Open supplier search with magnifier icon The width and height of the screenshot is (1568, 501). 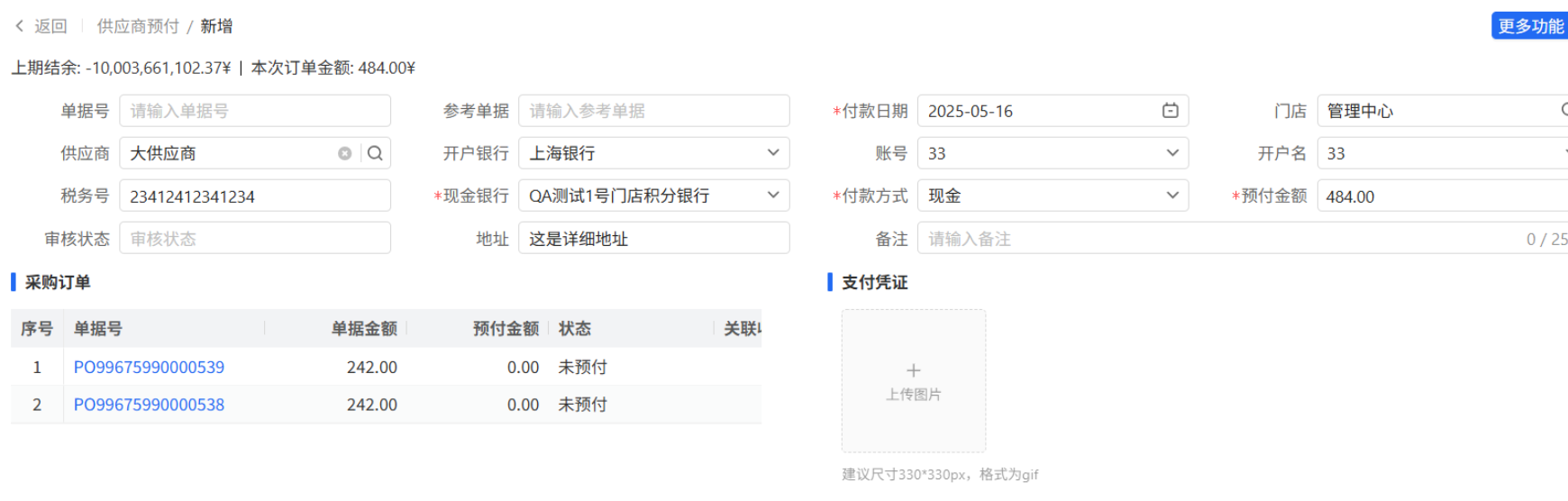[x=375, y=153]
